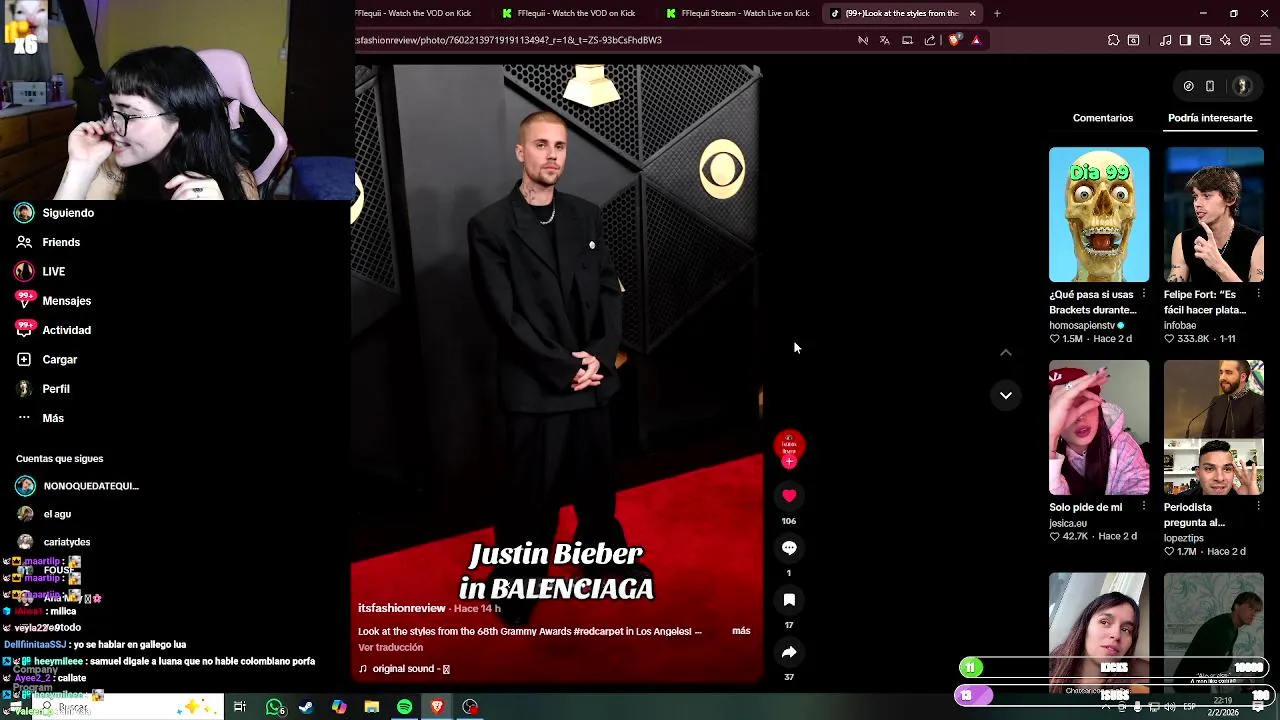Viewport: 1280px width, 720px height.
Task: Open Steam from the taskbar
Action: click(x=306, y=707)
